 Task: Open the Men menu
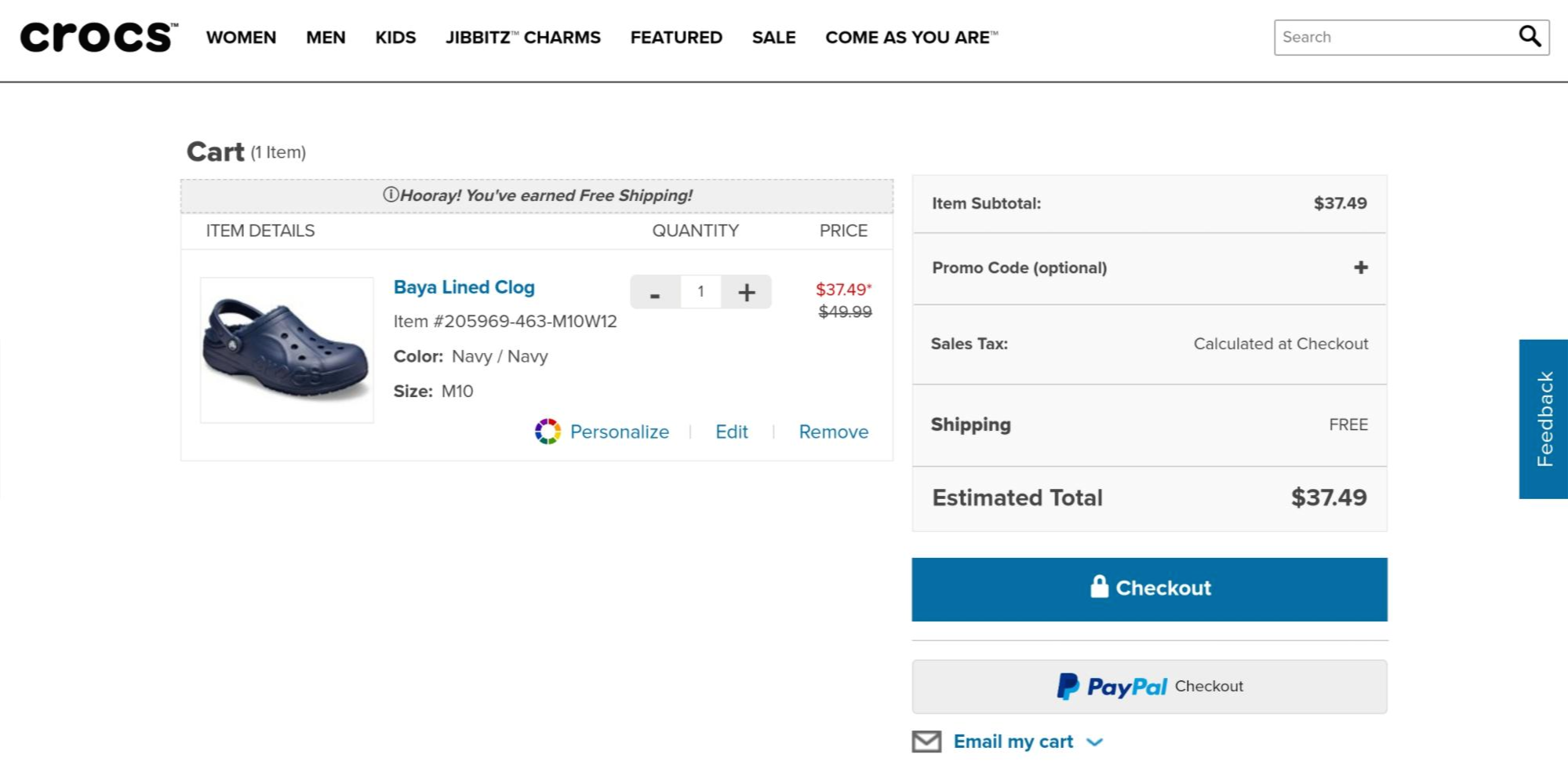pyautogui.click(x=326, y=38)
